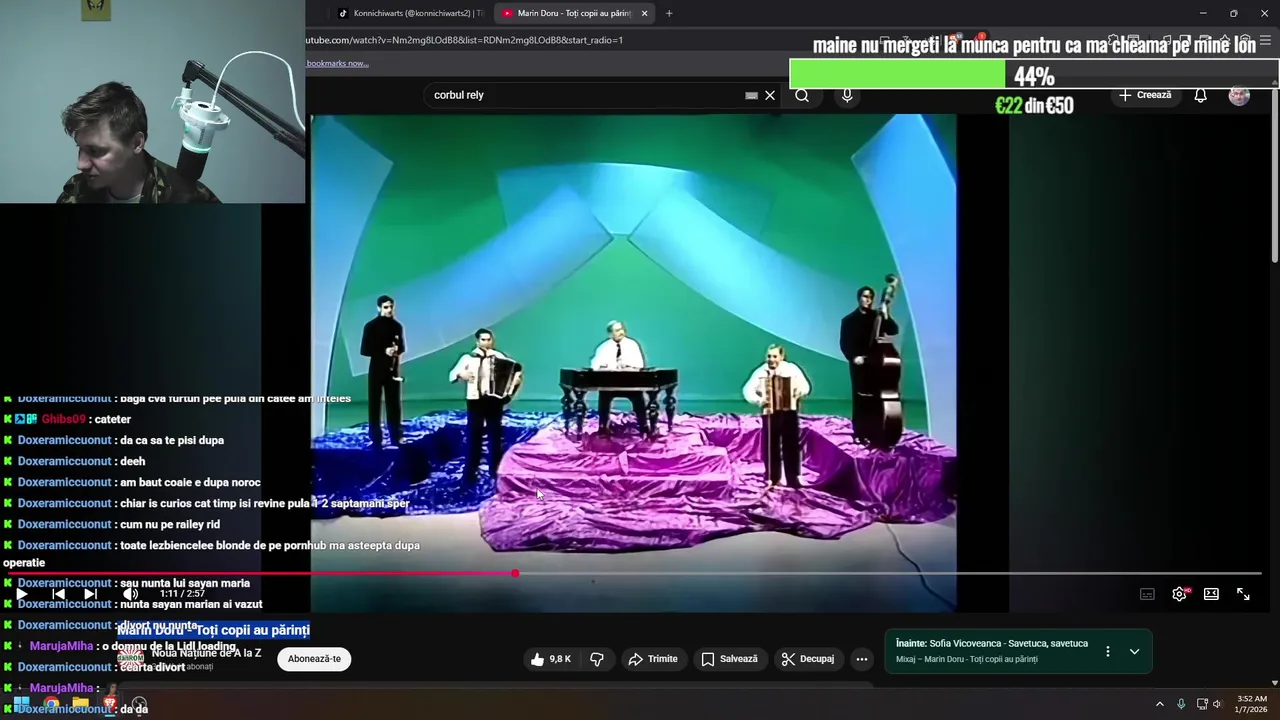Click the chat message 'cum nu pe railey rid'
The image size is (1280, 720).
[x=170, y=524]
